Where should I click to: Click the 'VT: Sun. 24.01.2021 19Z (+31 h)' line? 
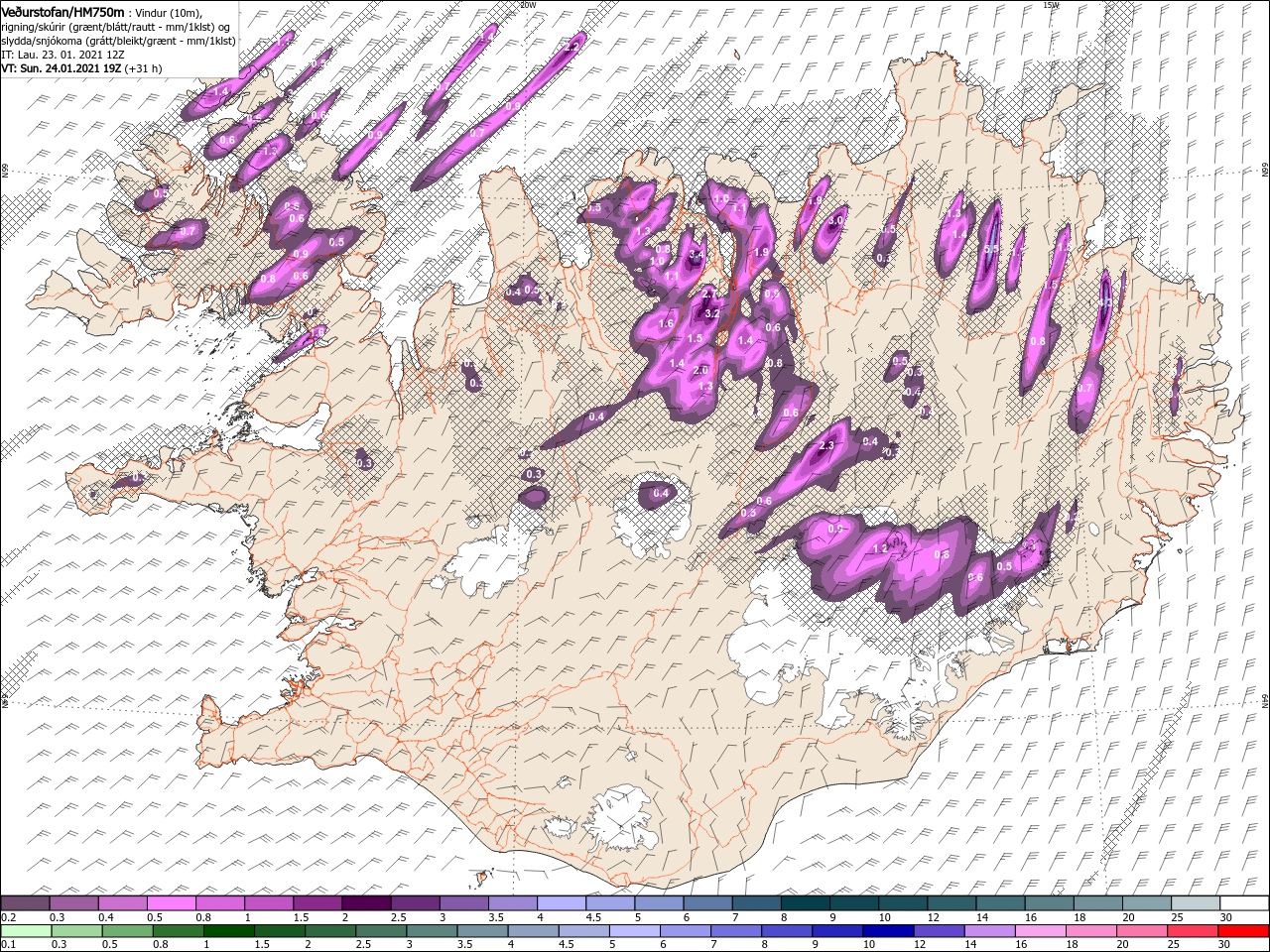(x=81, y=69)
